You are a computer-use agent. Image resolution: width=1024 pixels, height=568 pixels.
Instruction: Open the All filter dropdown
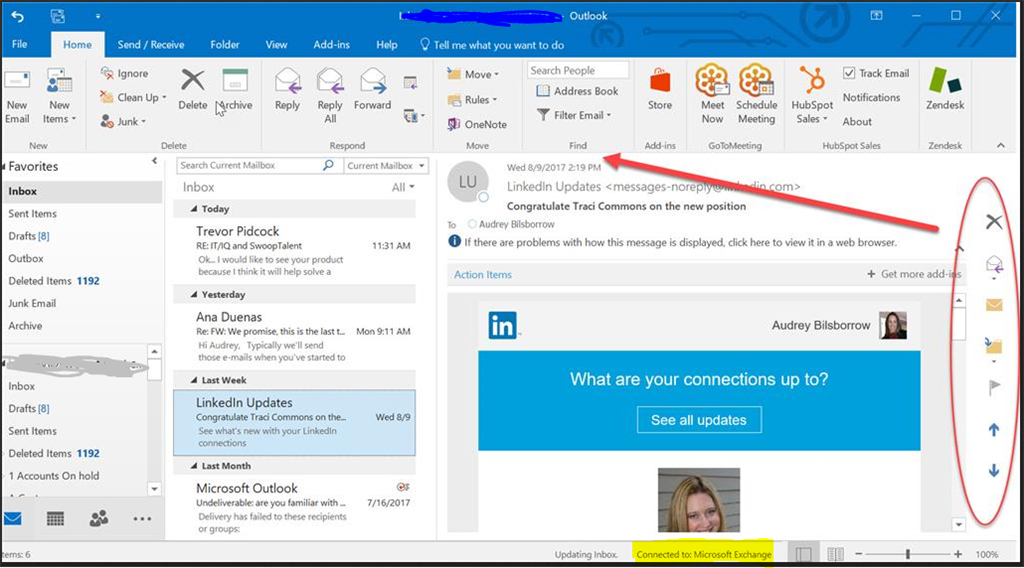(402, 187)
